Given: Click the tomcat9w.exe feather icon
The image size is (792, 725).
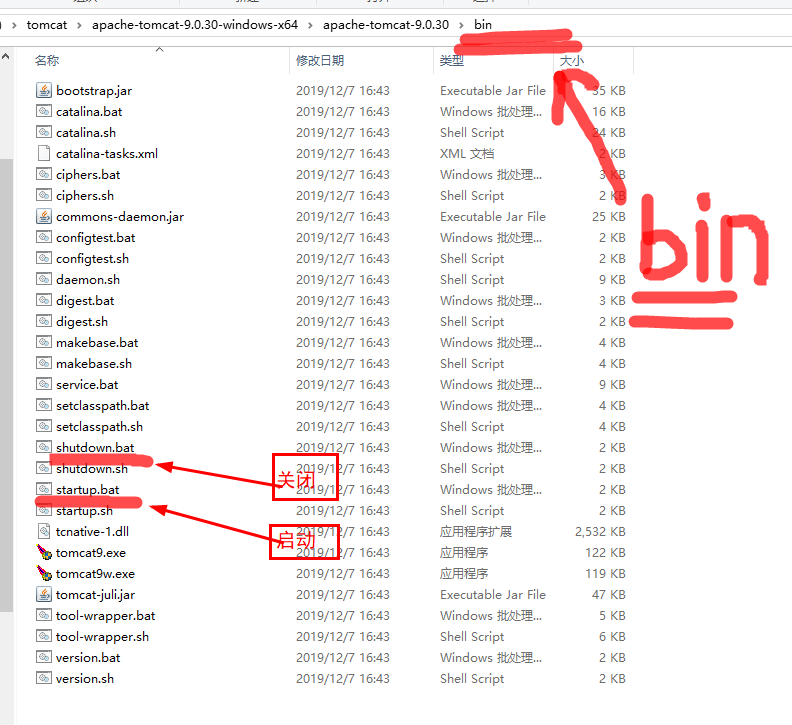Looking at the screenshot, I should (x=44, y=573).
